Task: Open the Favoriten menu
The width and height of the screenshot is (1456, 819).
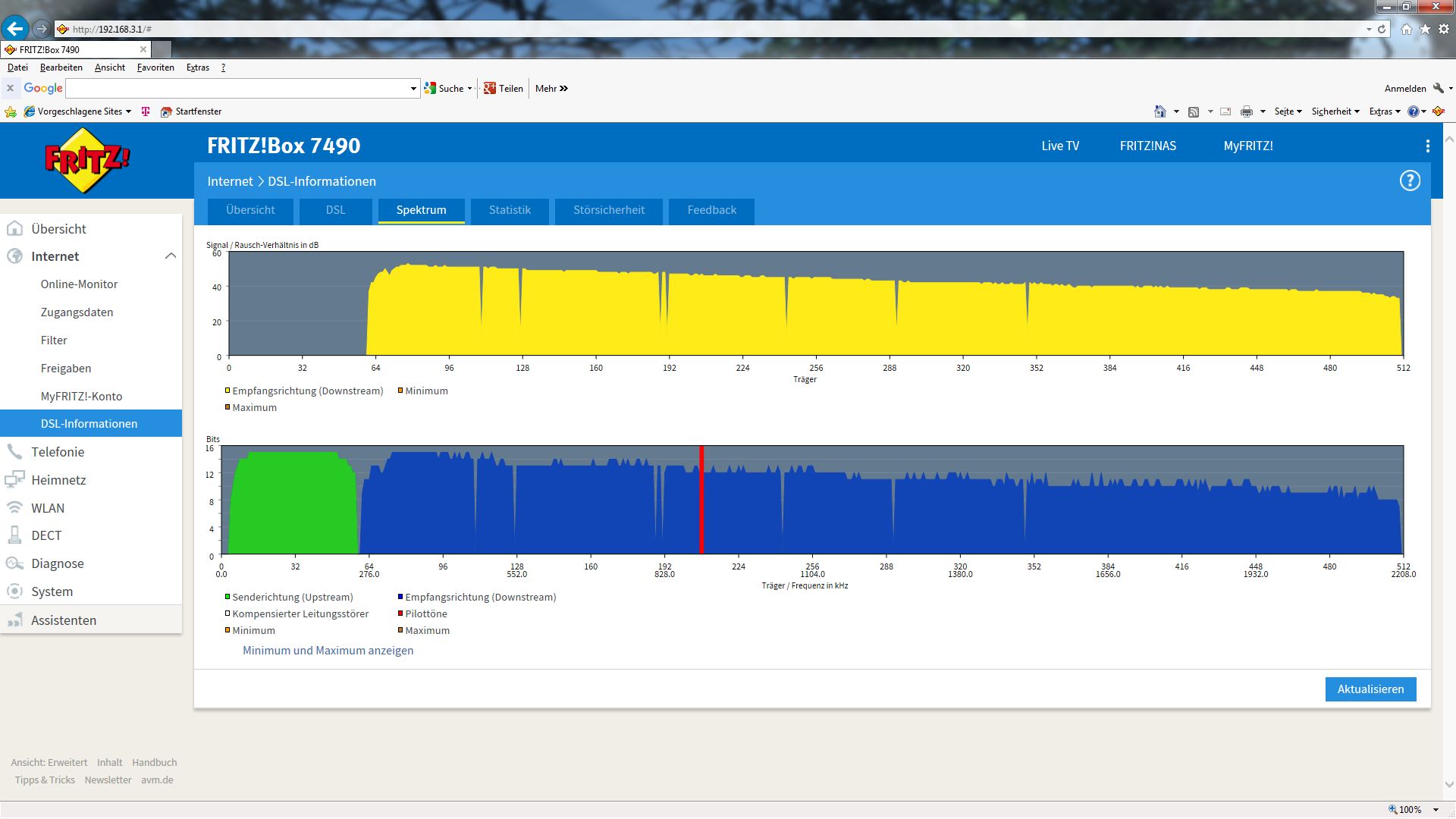Action: click(155, 67)
